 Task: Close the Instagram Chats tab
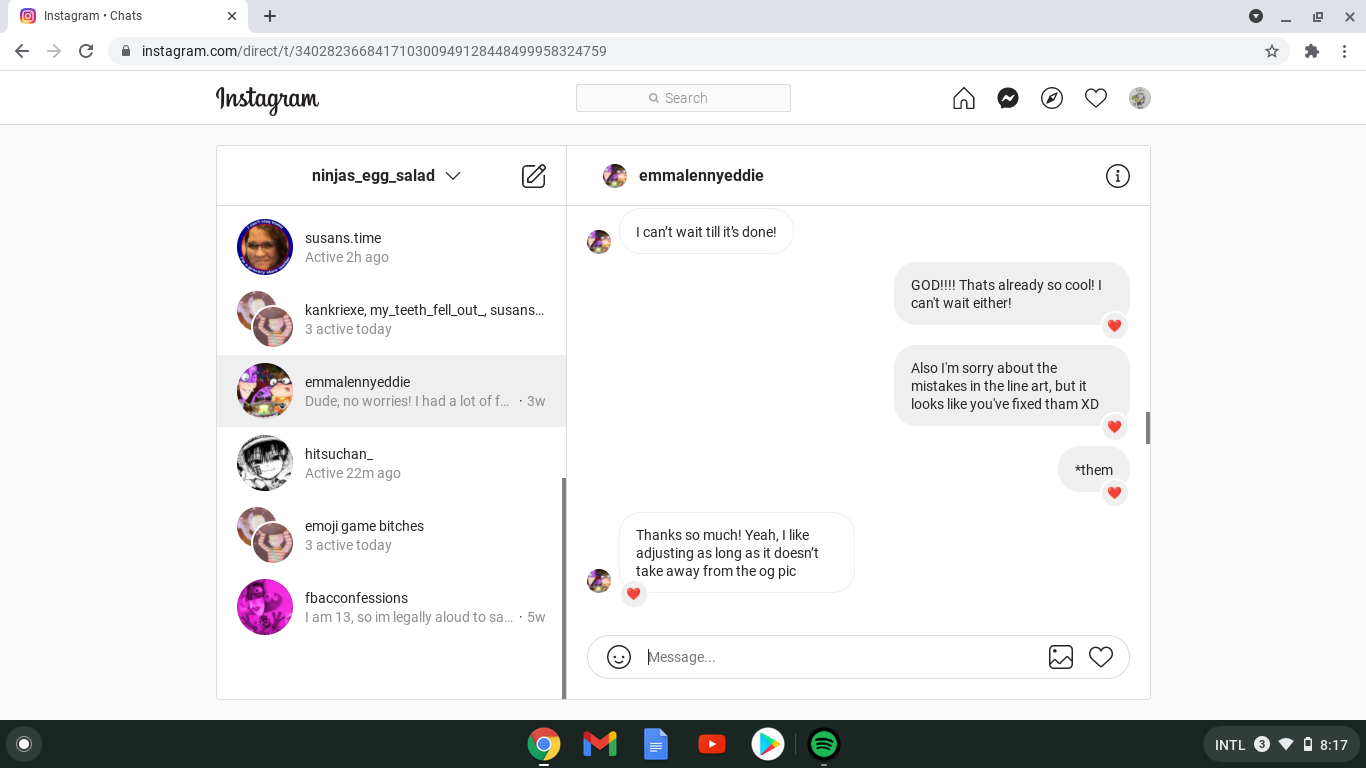[x=232, y=16]
